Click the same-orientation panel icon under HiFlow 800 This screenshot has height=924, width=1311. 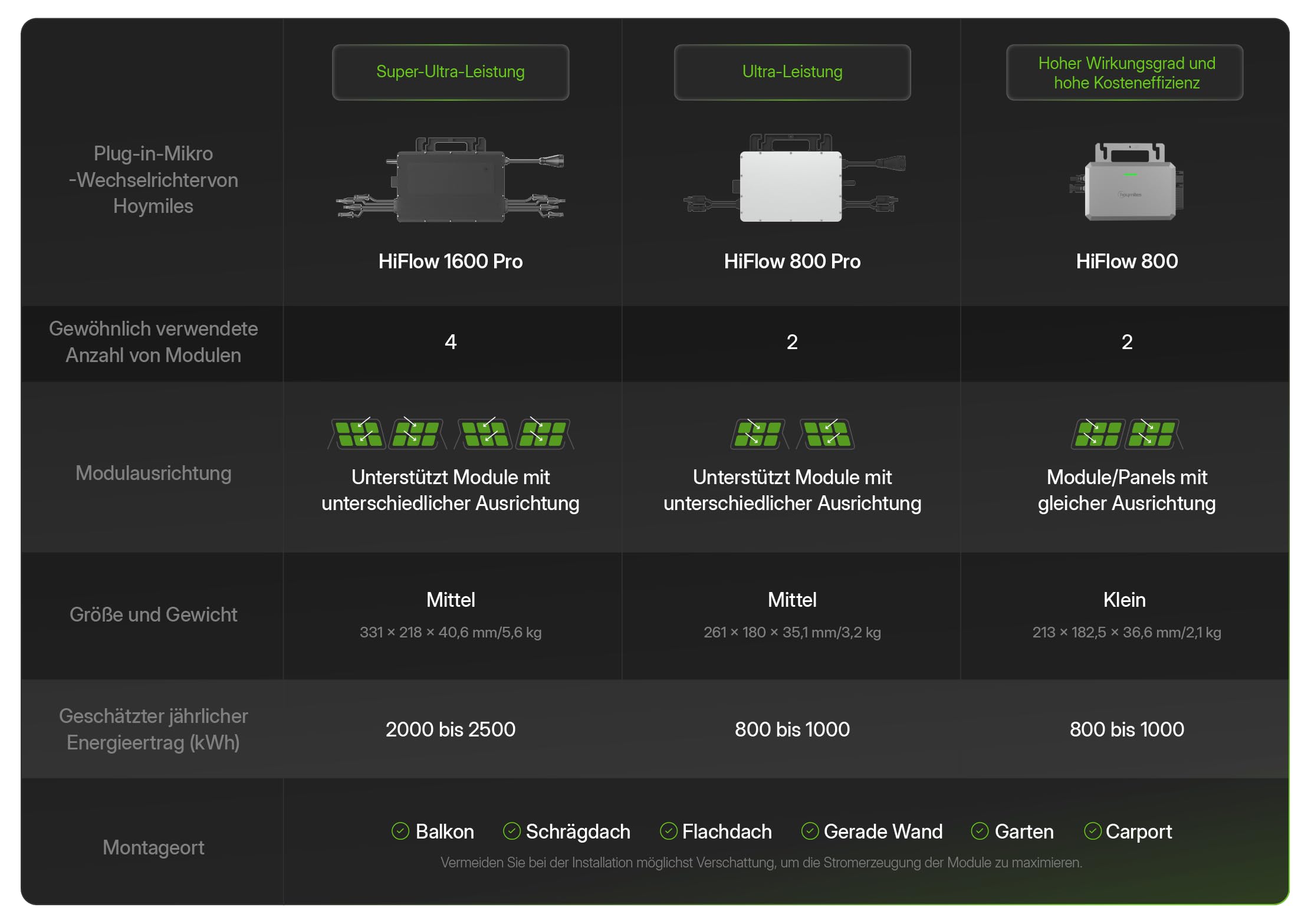click(x=1127, y=434)
